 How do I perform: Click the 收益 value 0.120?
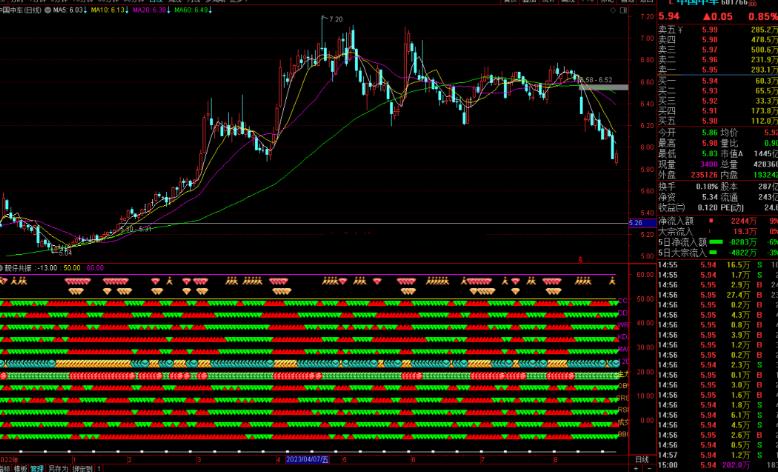tap(708, 207)
